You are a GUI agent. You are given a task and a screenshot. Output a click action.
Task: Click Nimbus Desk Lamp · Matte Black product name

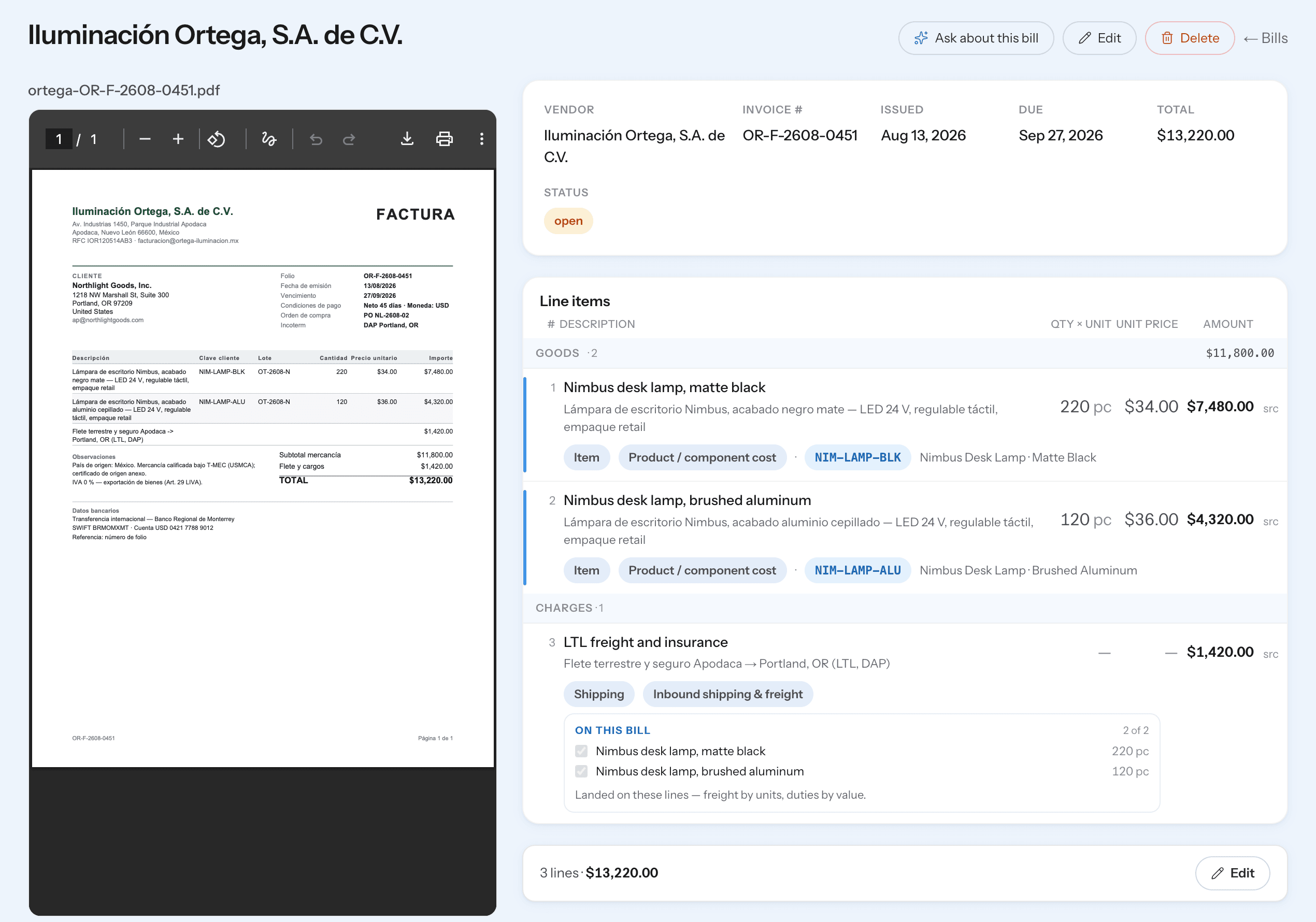(1008, 457)
